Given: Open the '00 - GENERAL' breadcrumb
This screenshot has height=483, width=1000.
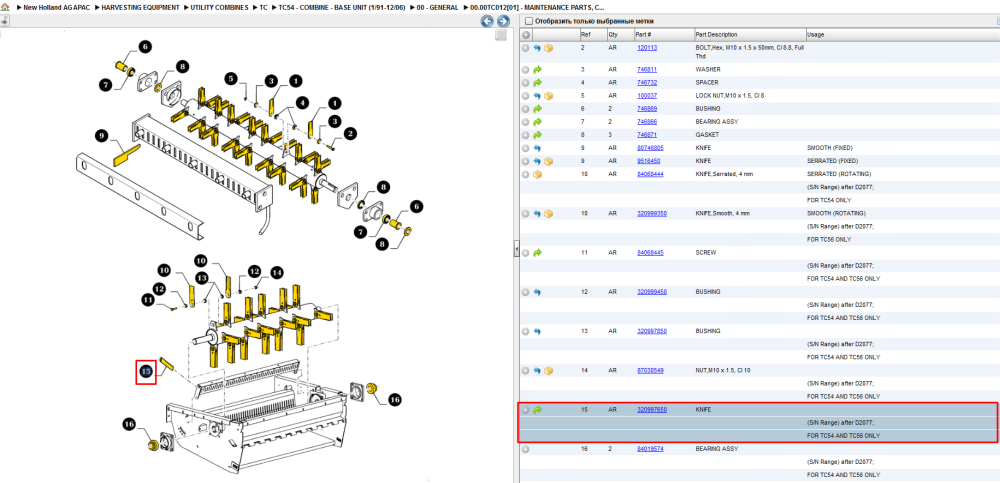Looking at the screenshot, I should click(438, 7).
